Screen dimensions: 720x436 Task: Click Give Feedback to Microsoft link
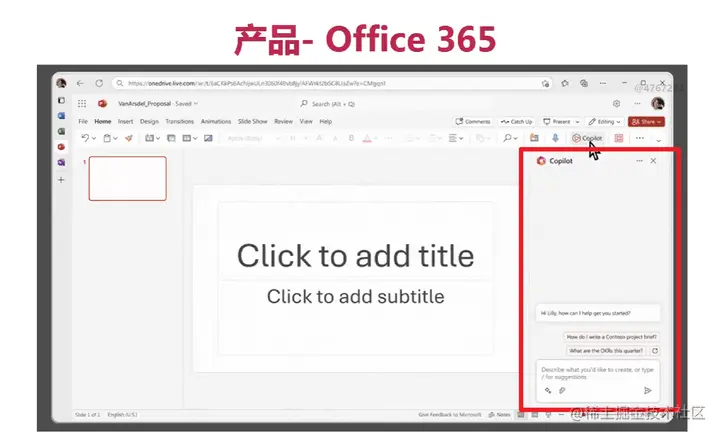450,414
